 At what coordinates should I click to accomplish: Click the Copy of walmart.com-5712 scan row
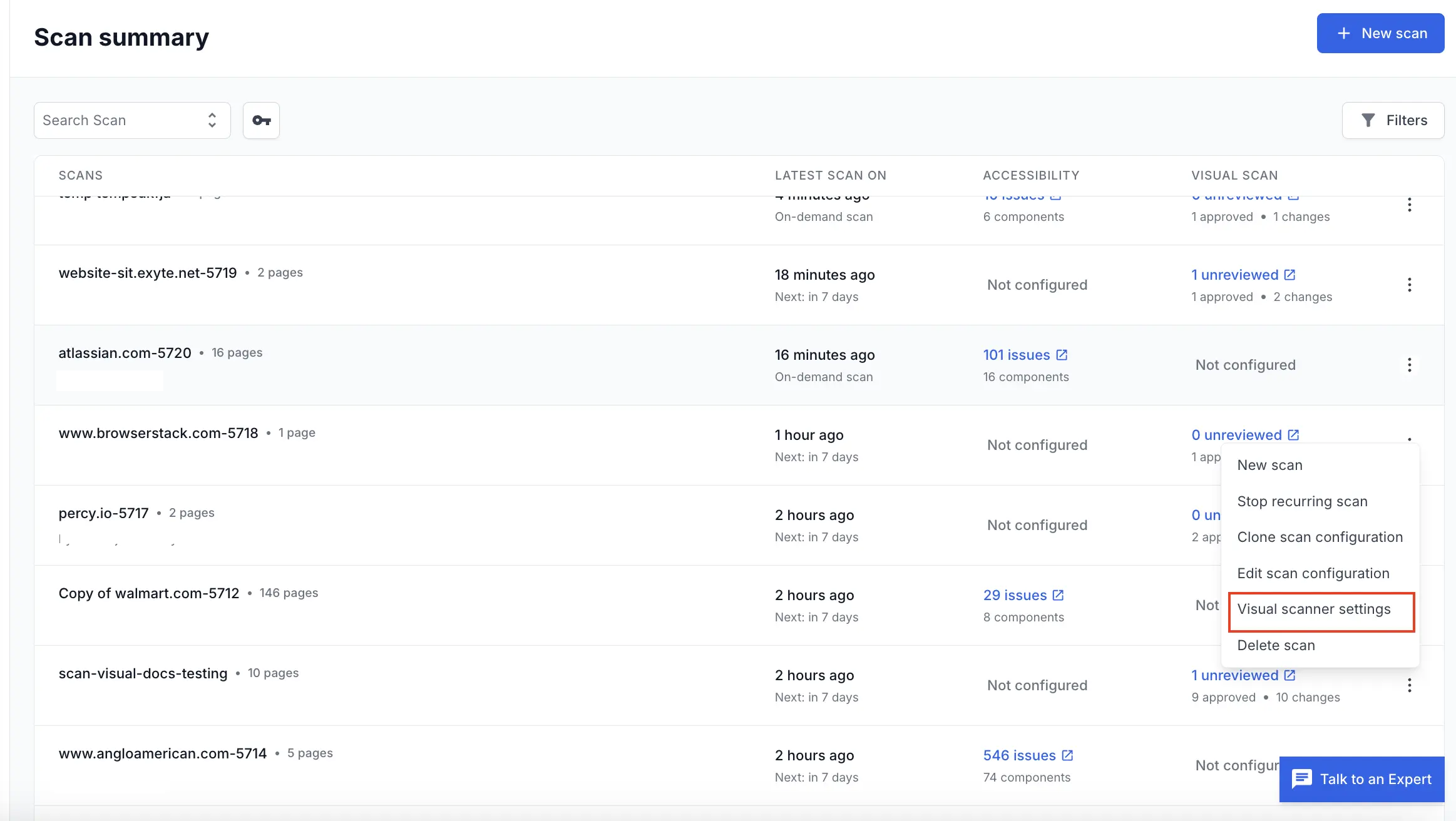(x=149, y=593)
